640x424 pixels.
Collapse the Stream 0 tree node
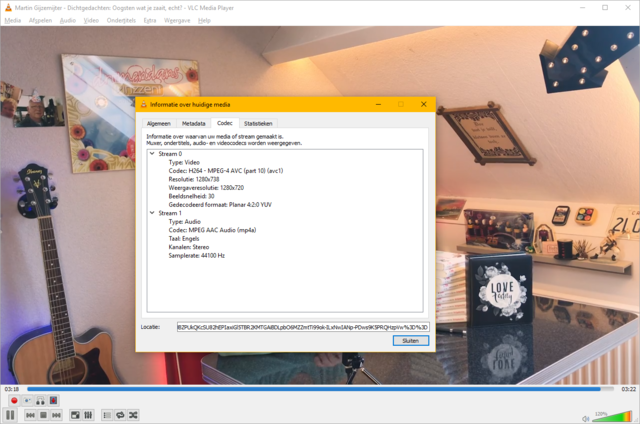pos(152,154)
